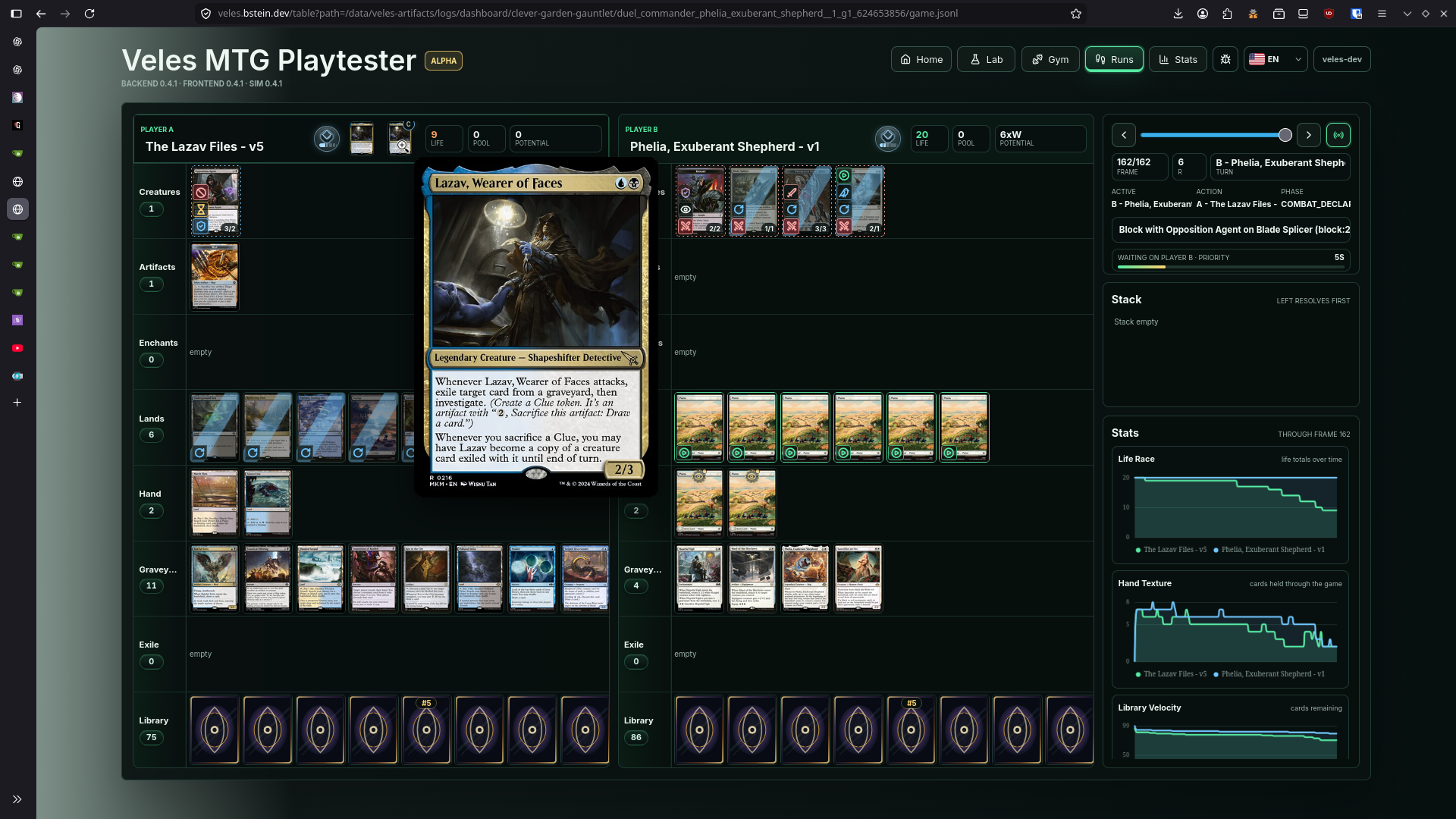1456x819 pixels.
Task: Click the 162/162 frame counter
Action: coord(1140,166)
